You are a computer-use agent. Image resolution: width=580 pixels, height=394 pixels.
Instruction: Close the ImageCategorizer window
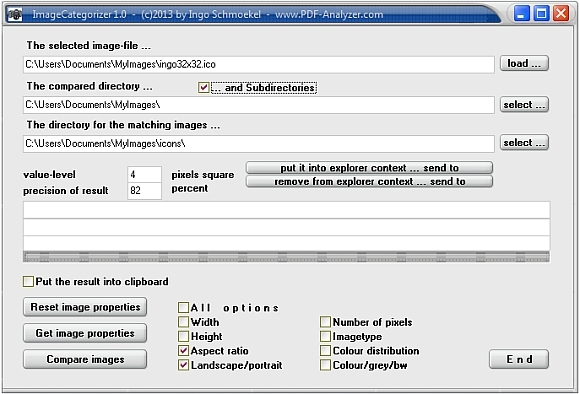click(x=561, y=14)
